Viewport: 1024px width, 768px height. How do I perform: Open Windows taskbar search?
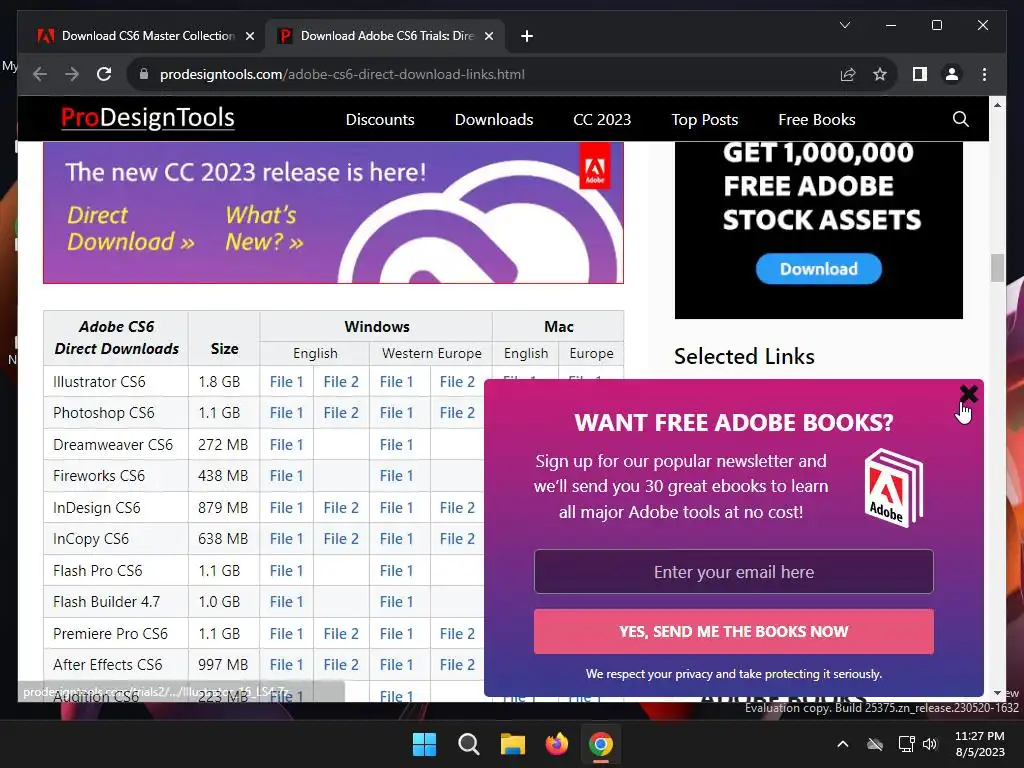468,744
